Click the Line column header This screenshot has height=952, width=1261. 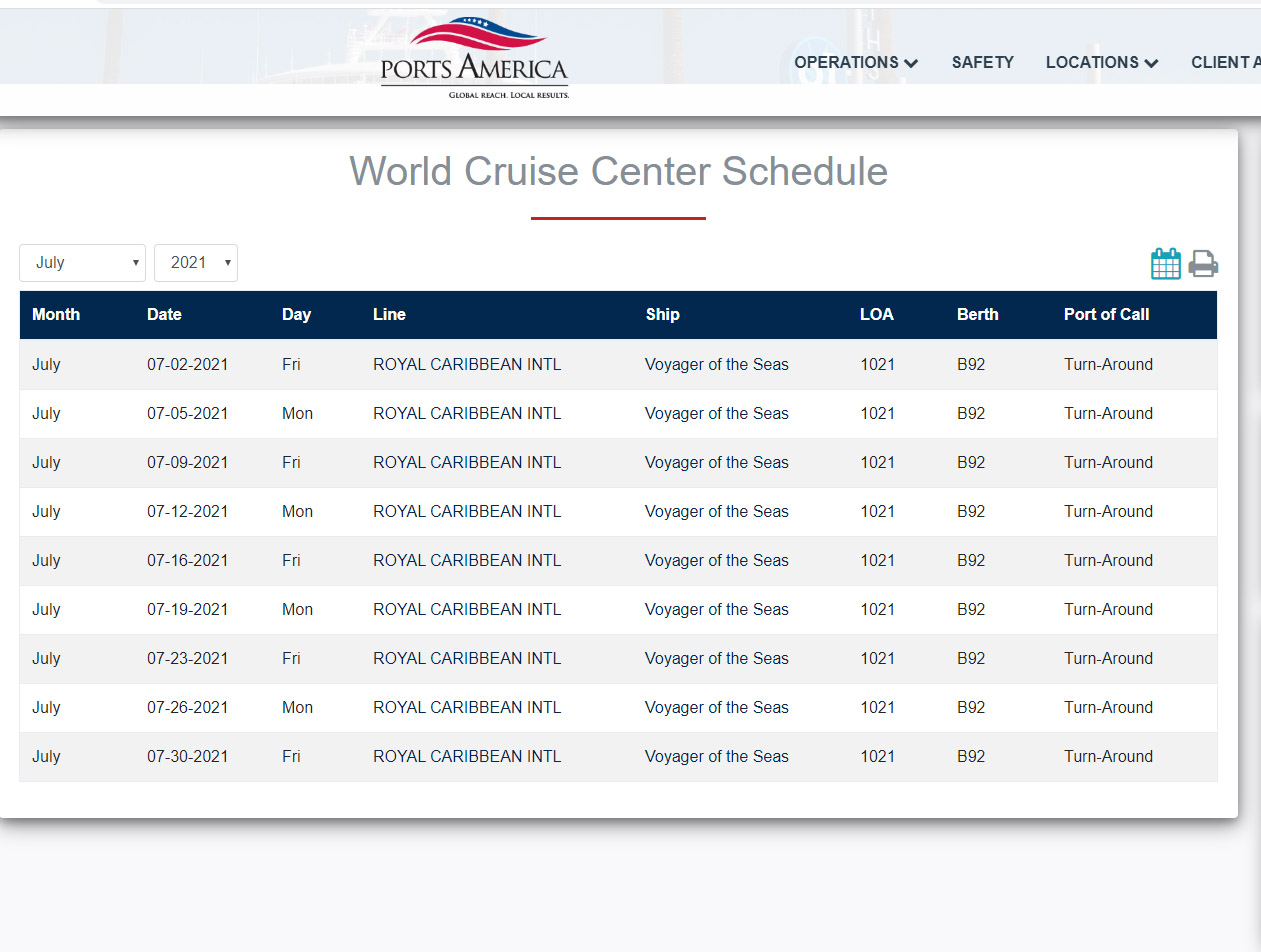click(x=389, y=314)
